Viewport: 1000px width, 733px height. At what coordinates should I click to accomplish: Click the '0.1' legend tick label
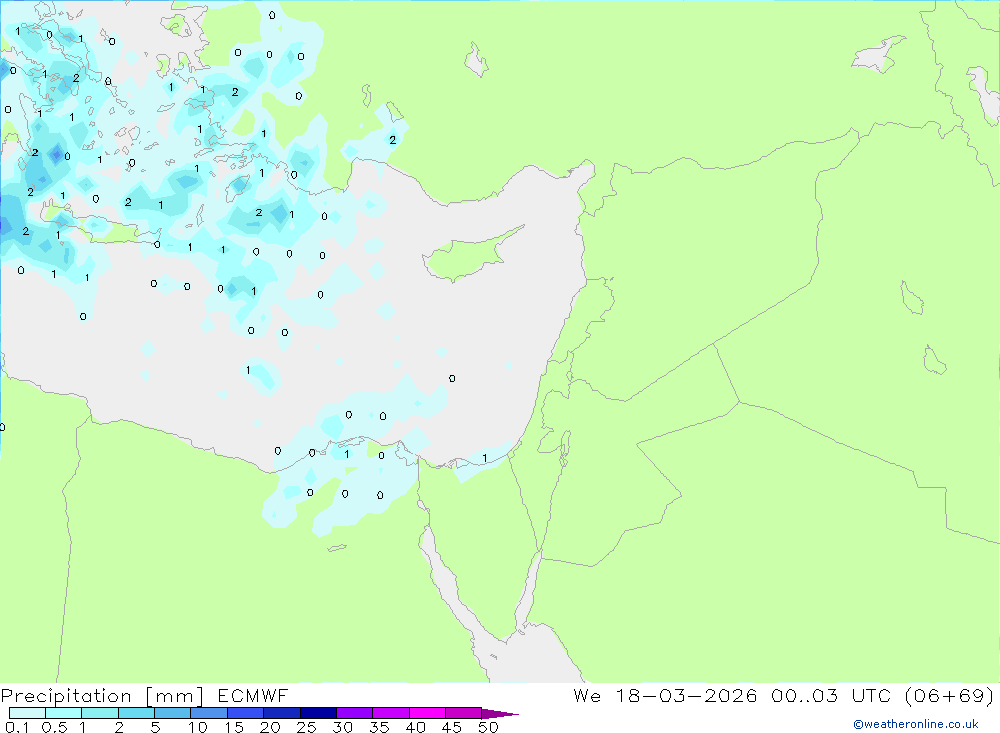[17, 727]
